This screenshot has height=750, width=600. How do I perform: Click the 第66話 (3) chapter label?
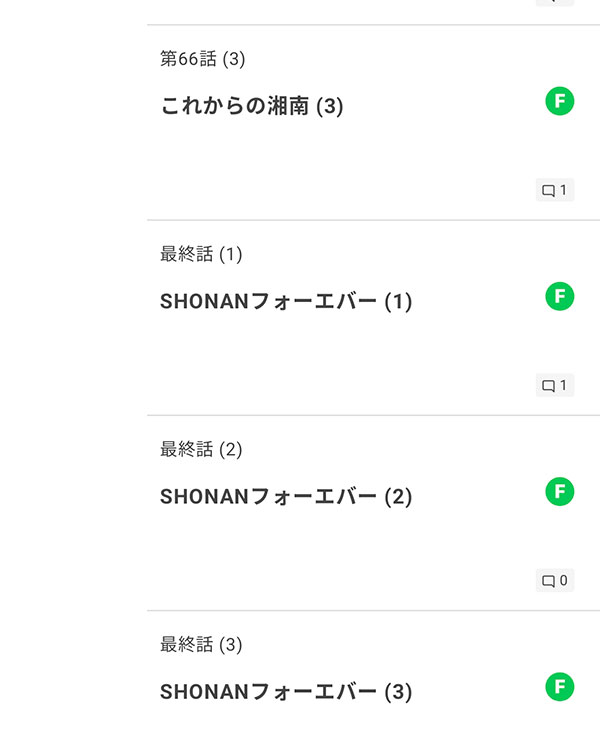coord(202,59)
